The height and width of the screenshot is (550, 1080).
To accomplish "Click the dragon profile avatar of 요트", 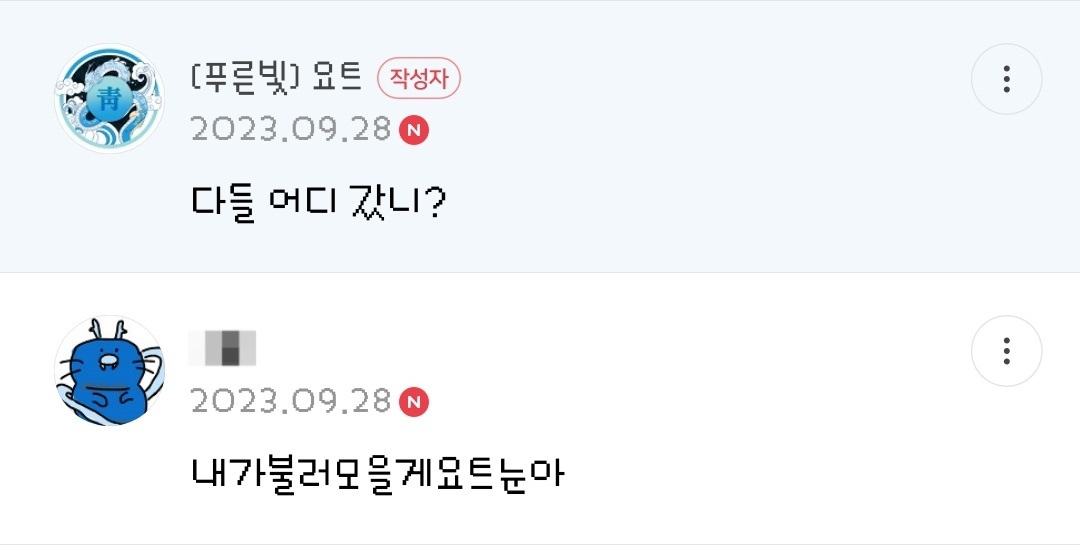I will [109, 98].
